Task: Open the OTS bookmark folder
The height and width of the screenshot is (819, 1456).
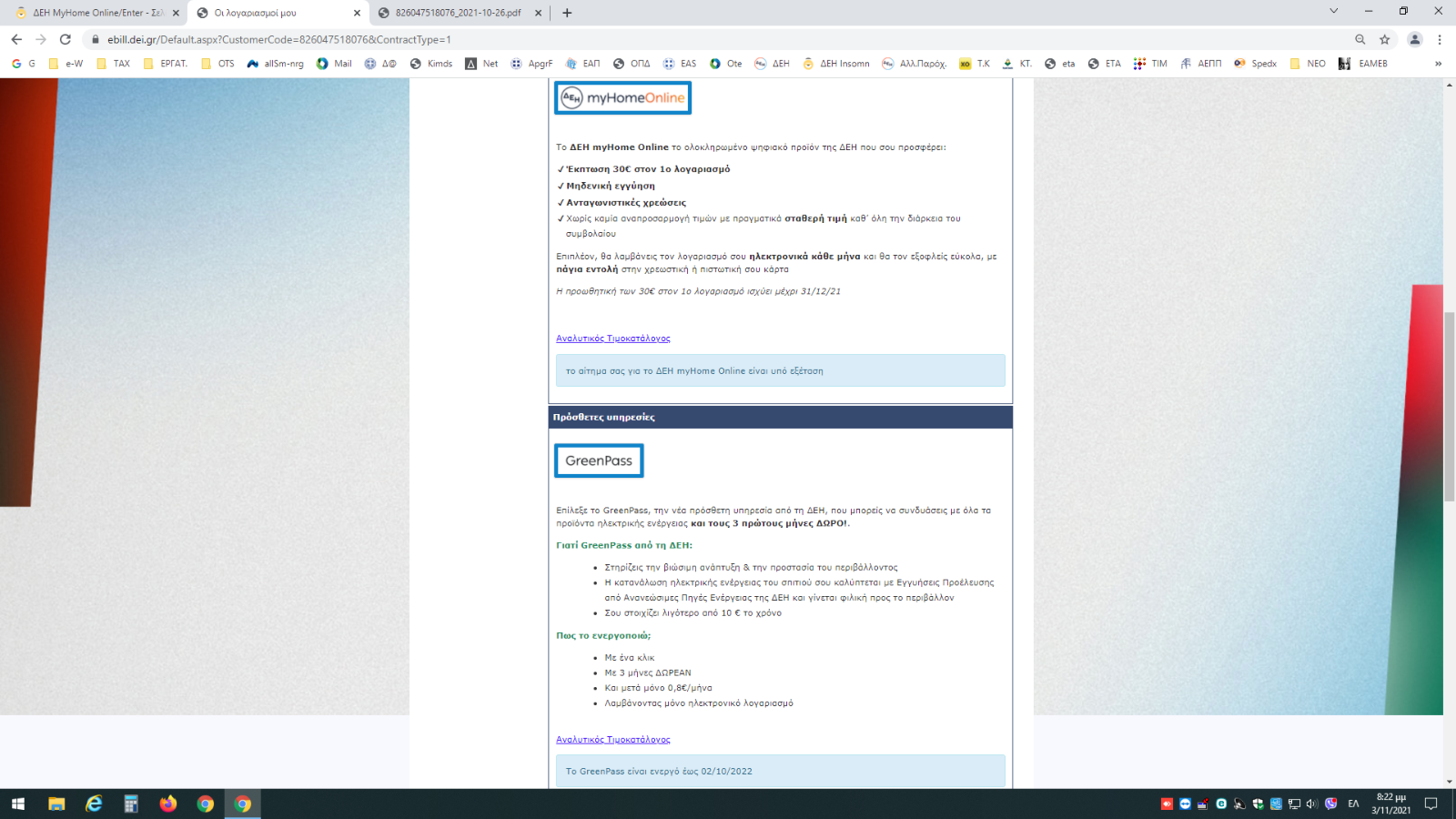Action: point(217,64)
